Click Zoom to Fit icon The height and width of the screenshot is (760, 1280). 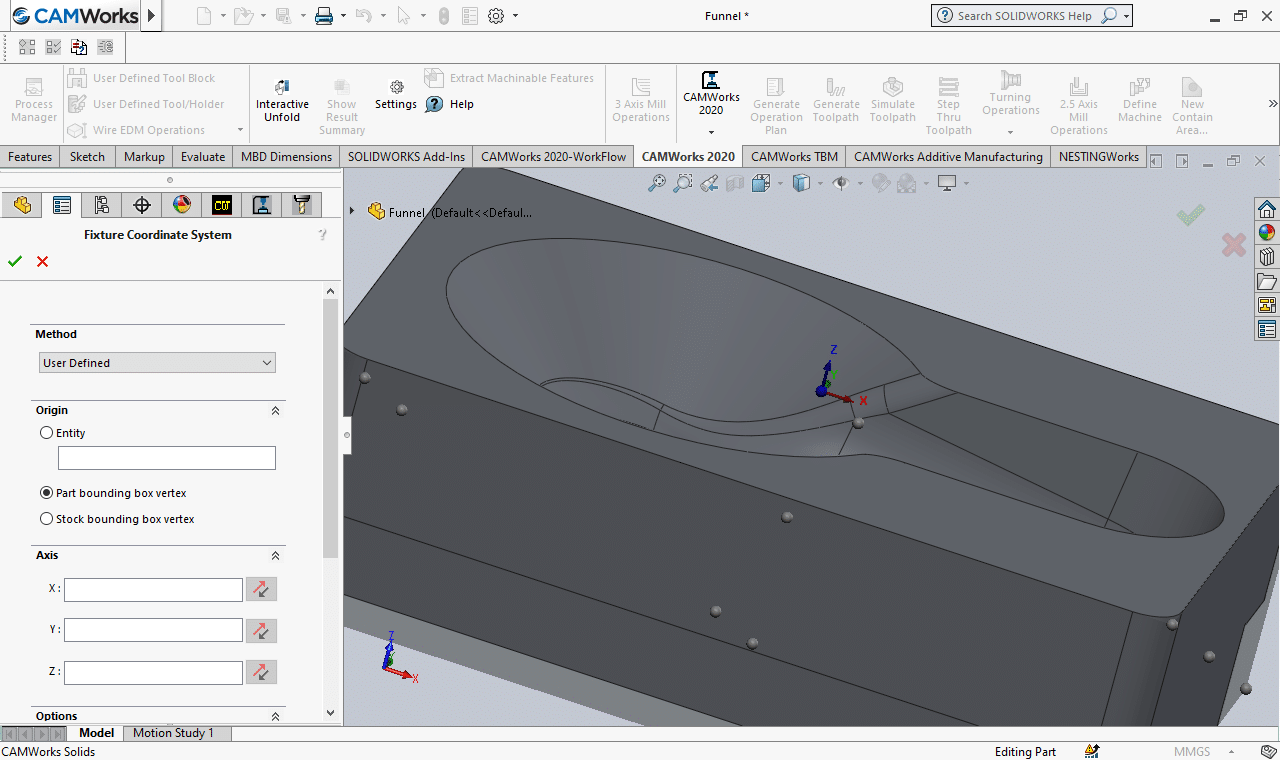[657, 183]
